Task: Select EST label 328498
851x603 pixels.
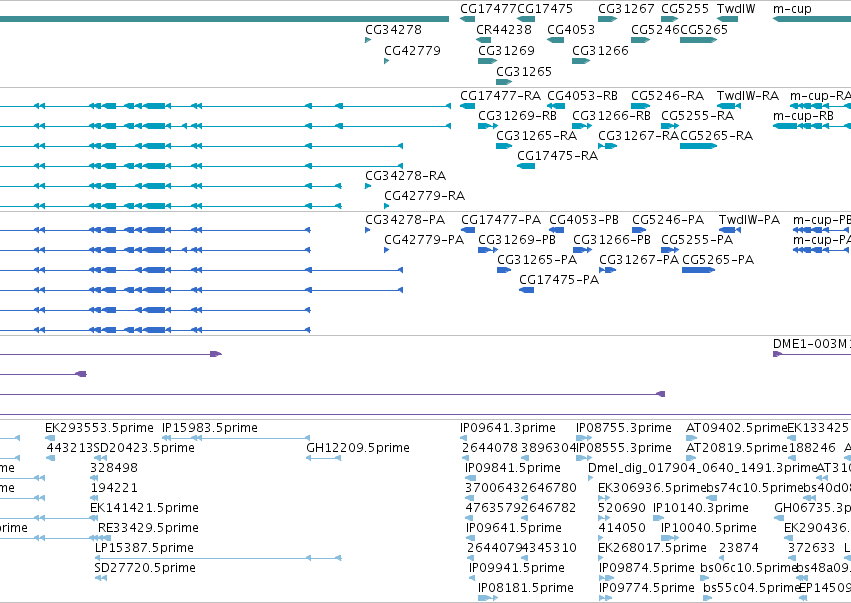Action: 114,468
